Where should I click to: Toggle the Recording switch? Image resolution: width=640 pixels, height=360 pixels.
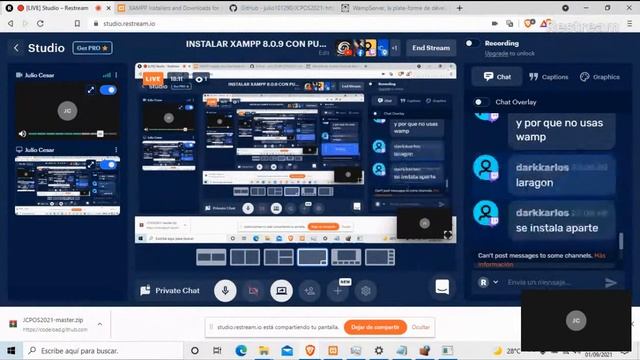point(471,43)
